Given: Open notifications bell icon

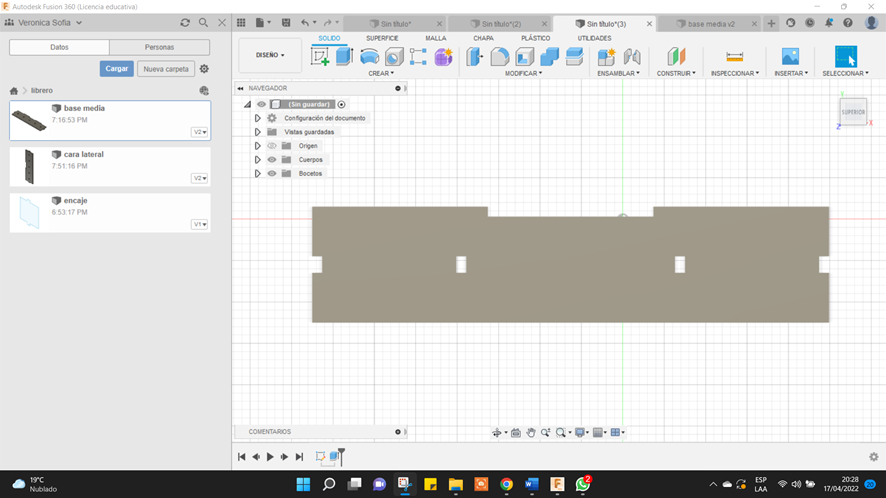Looking at the screenshot, I should (x=828, y=23).
